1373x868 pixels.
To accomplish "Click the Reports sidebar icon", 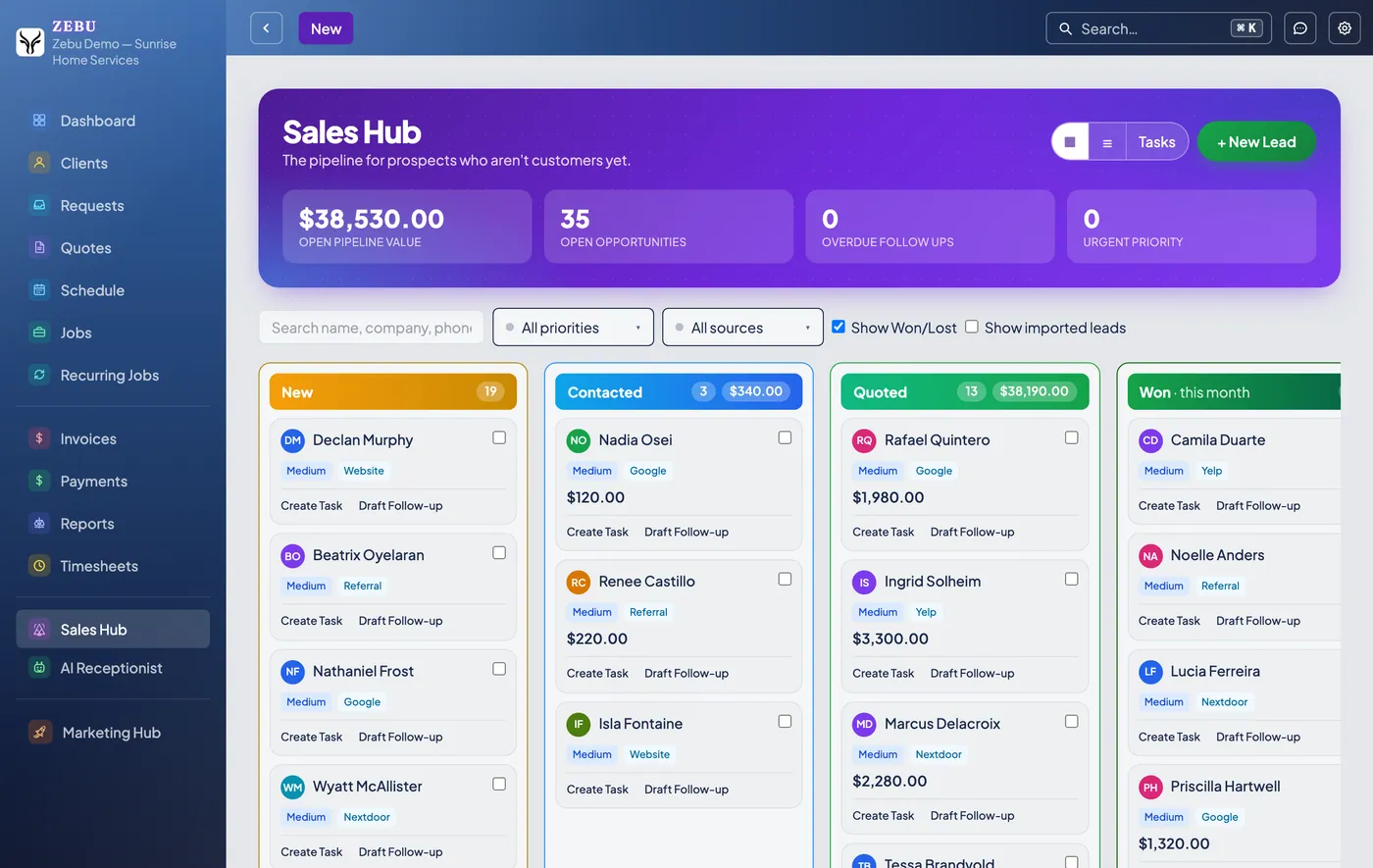I will coord(39,523).
